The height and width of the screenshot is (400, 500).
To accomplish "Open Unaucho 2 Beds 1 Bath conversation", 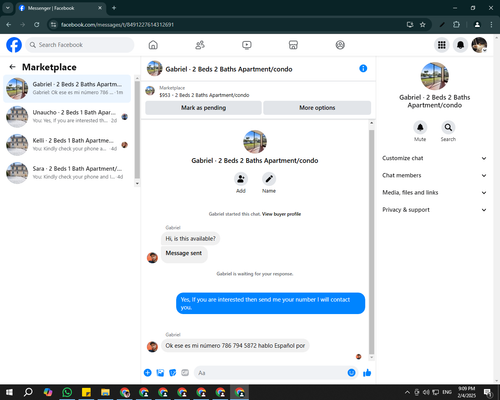I will coord(67,117).
